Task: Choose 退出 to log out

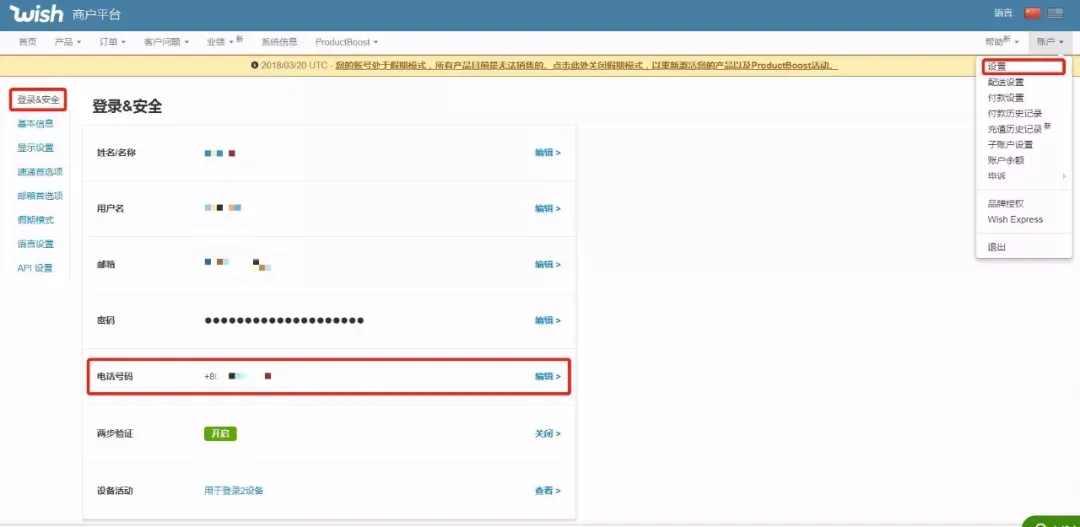Action: tap(997, 247)
